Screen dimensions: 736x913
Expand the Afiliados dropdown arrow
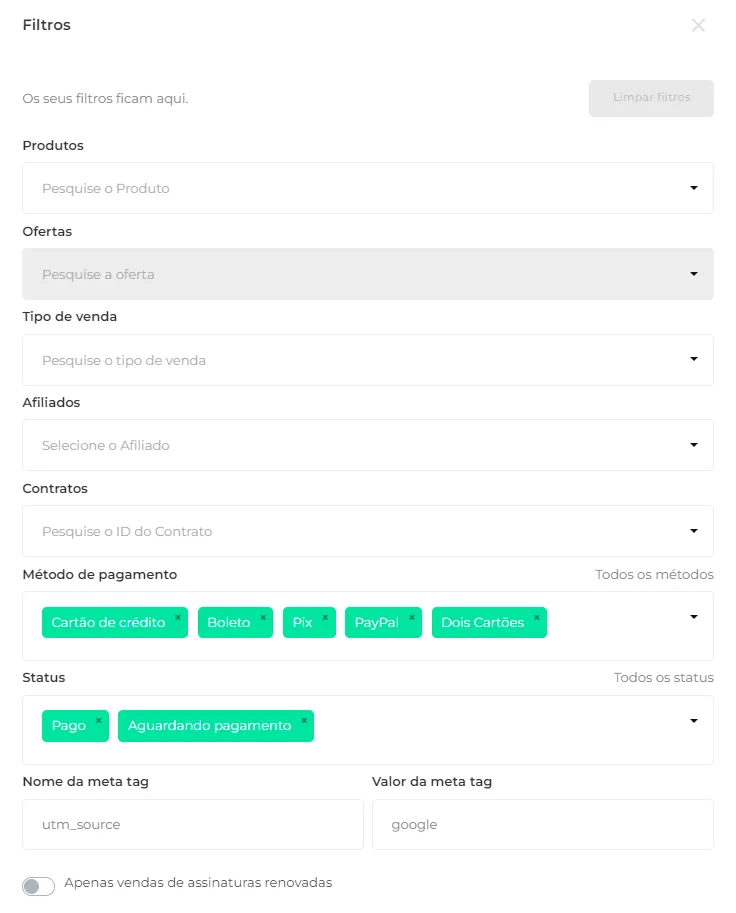tap(693, 445)
